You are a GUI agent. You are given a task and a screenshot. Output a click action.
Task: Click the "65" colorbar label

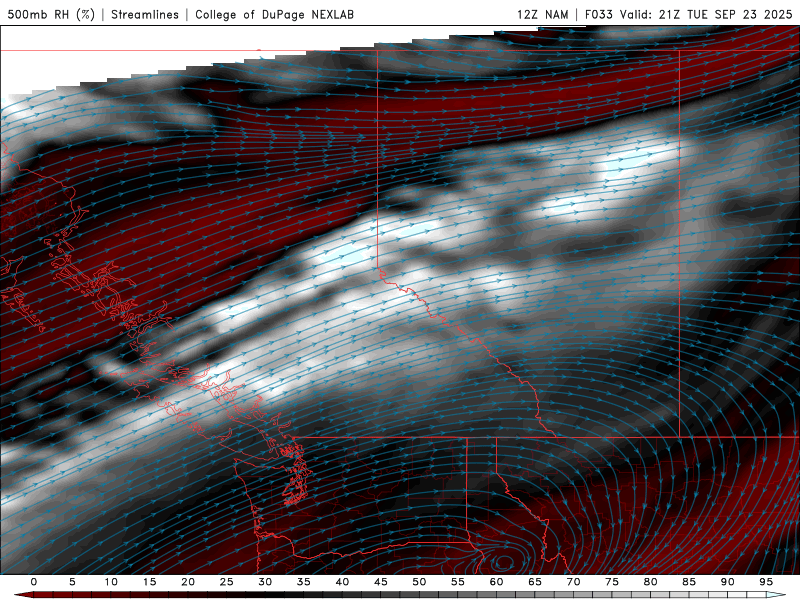click(535, 582)
